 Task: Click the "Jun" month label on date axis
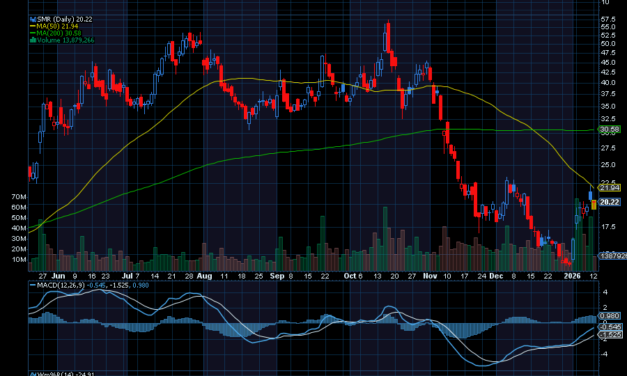pos(58,276)
